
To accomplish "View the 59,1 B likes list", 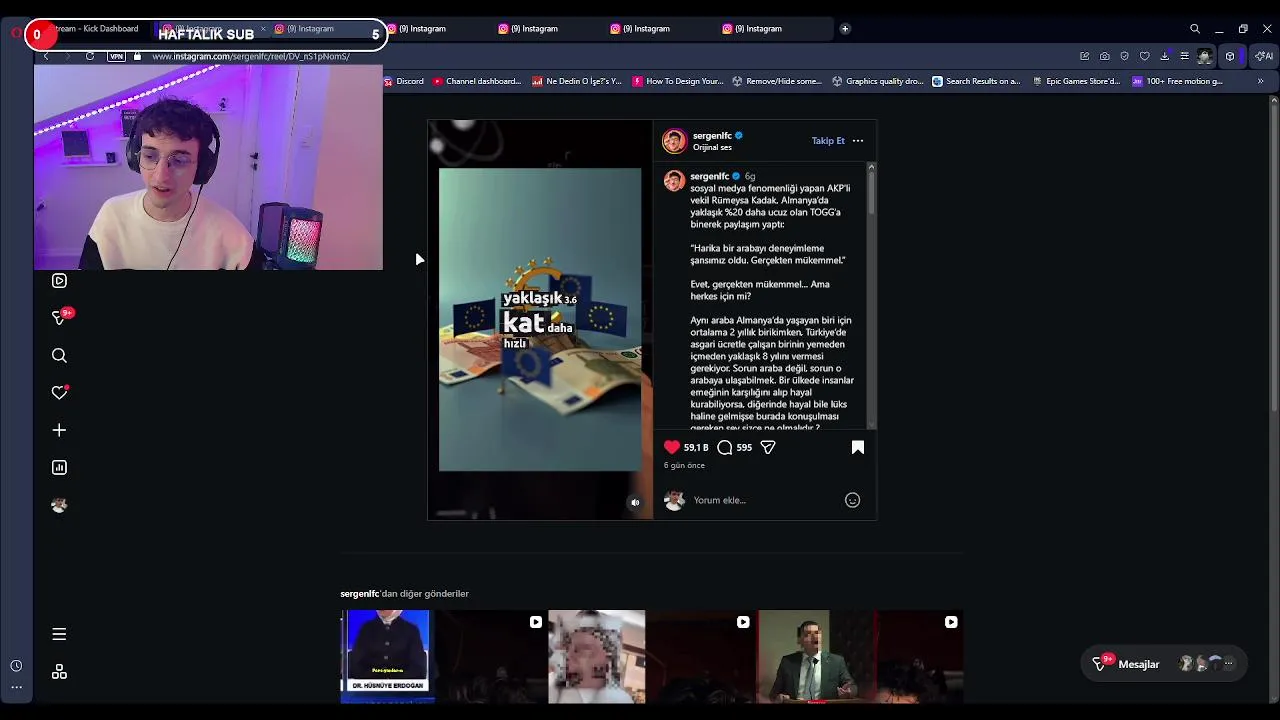I will pyautogui.click(x=696, y=447).
